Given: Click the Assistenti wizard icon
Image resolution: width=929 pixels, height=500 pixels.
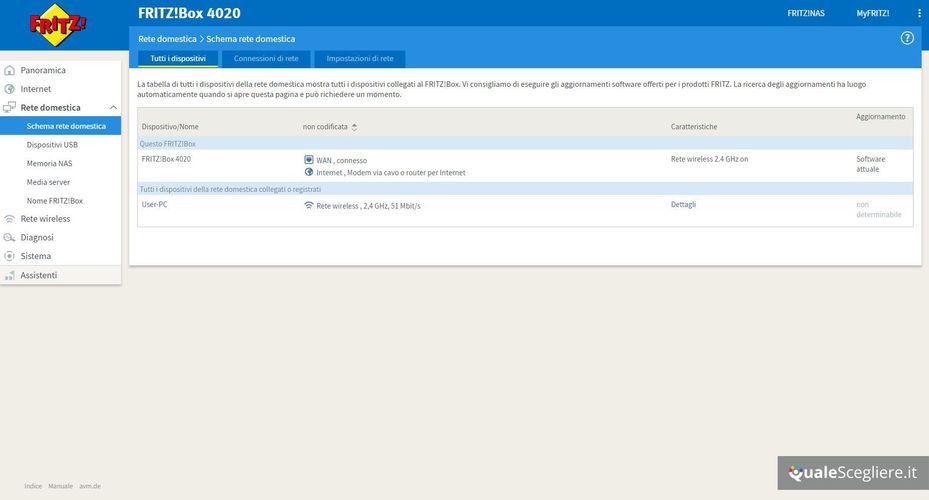Looking at the screenshot, I should tap(10, 275).
